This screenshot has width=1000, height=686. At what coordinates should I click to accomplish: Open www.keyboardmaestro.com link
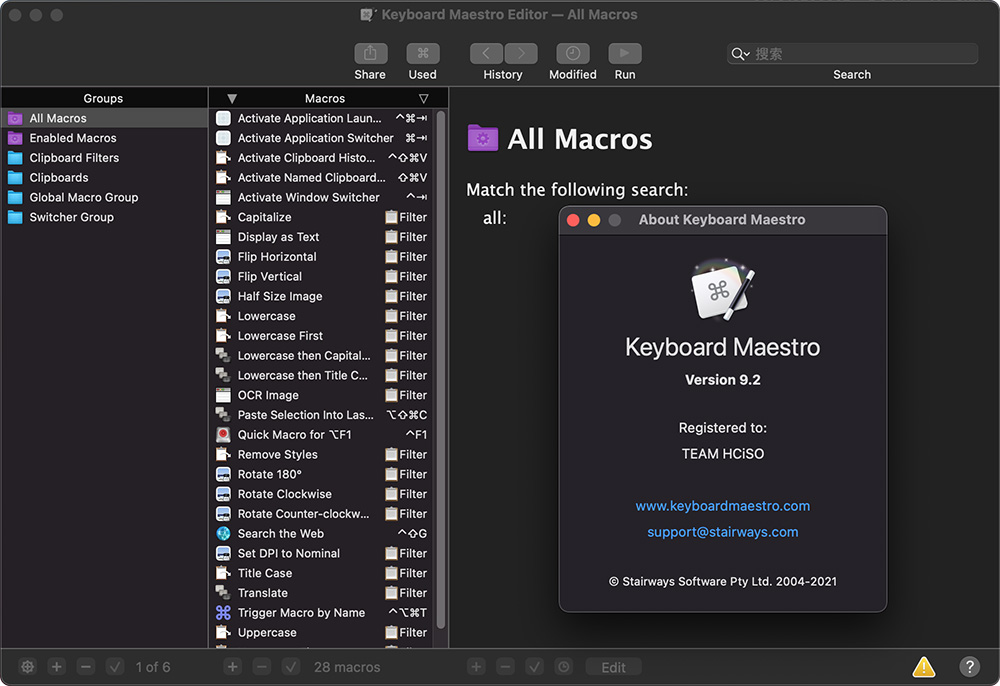[x=723, y=506]
